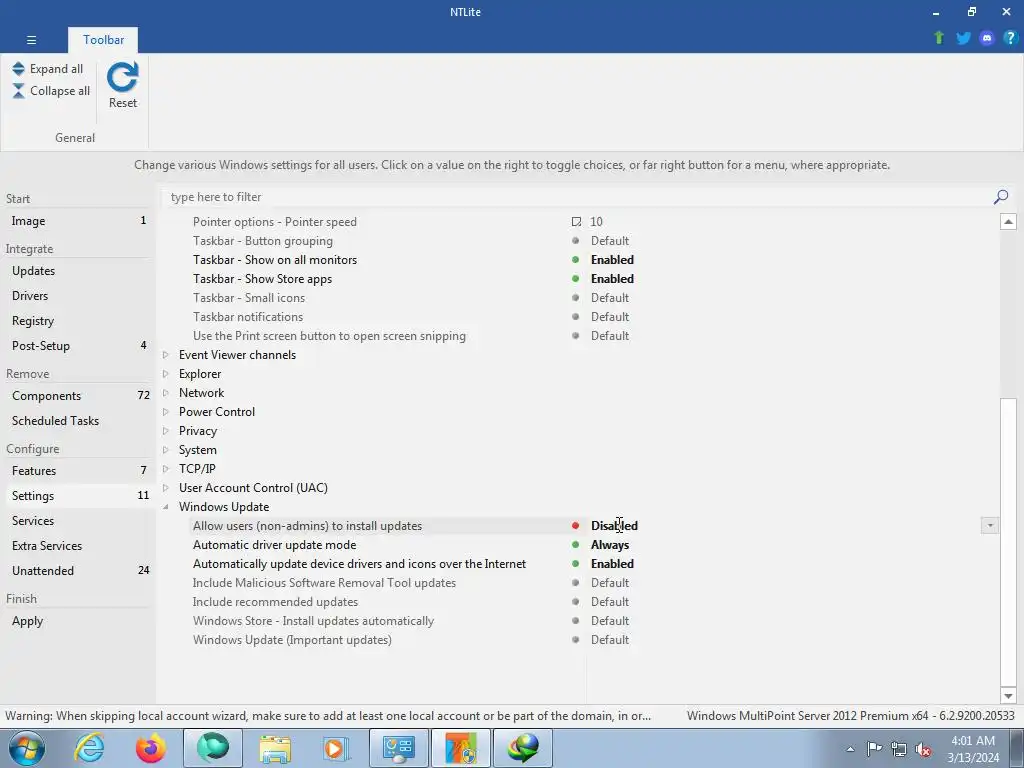Open the Components page
This screenshot has width=1024, height=768.
[78, 396]
